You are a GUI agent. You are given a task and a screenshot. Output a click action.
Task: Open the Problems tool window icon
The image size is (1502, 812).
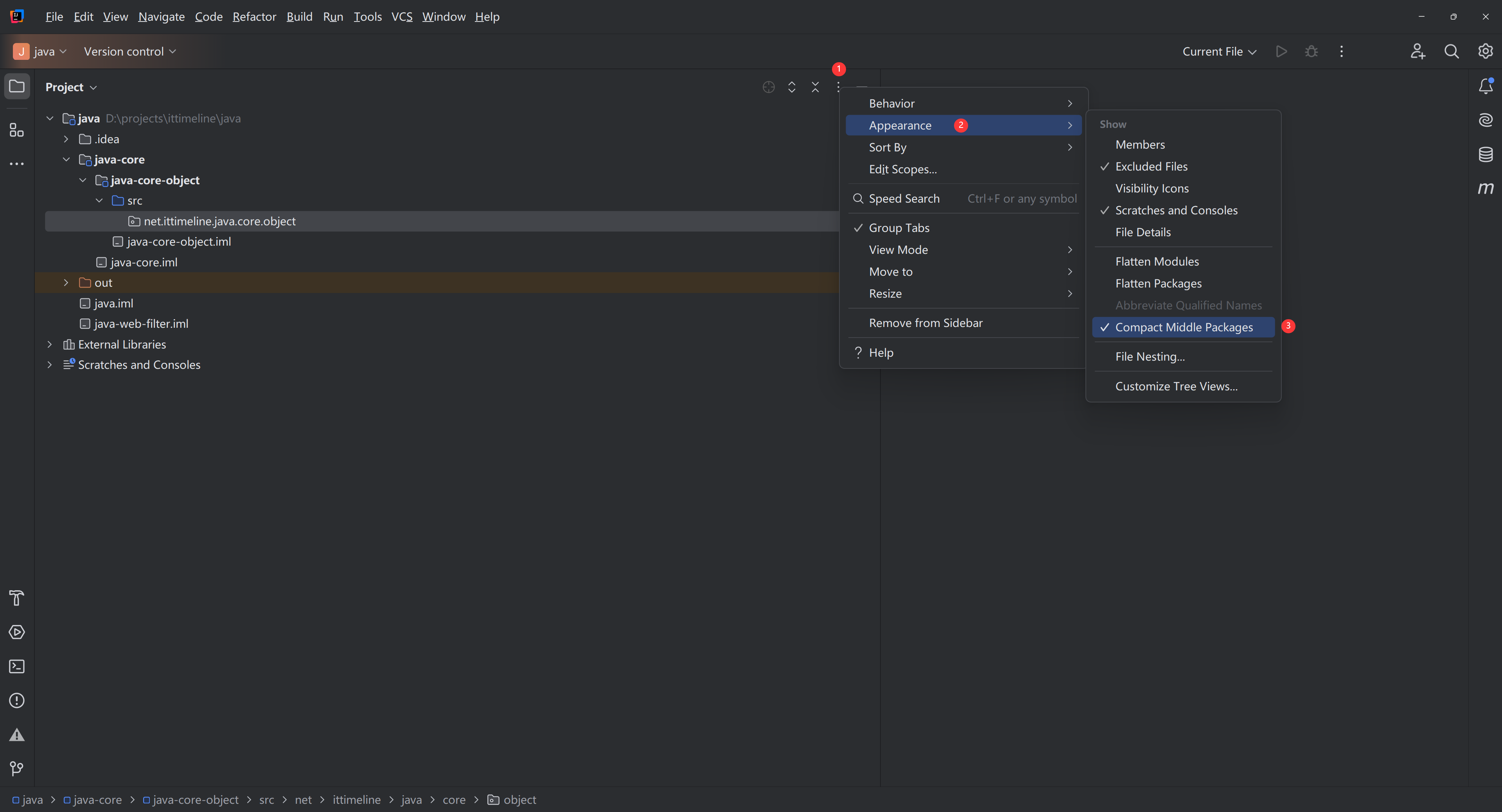16,701
